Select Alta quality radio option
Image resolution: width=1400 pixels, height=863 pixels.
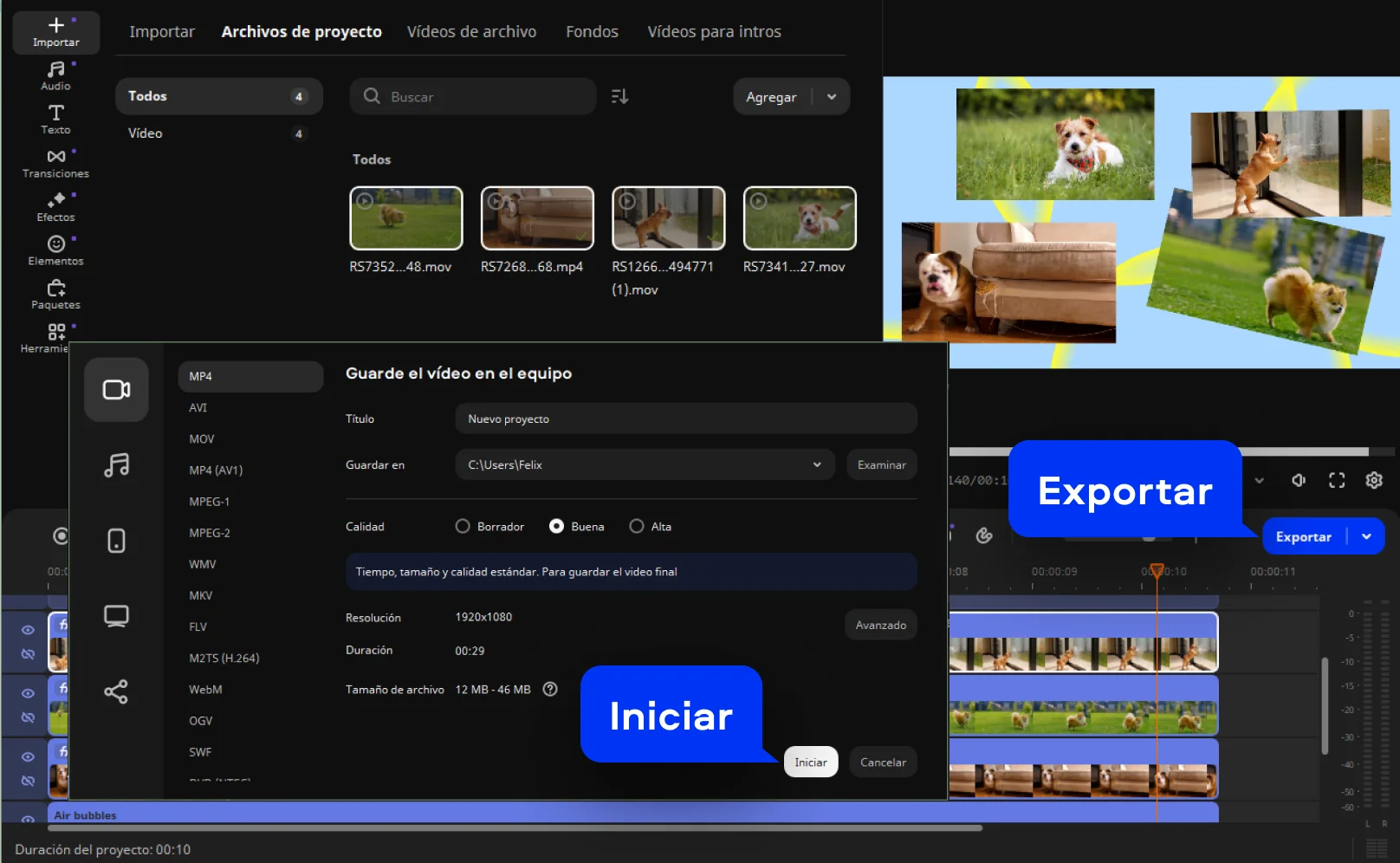click(x=637, y=527)
